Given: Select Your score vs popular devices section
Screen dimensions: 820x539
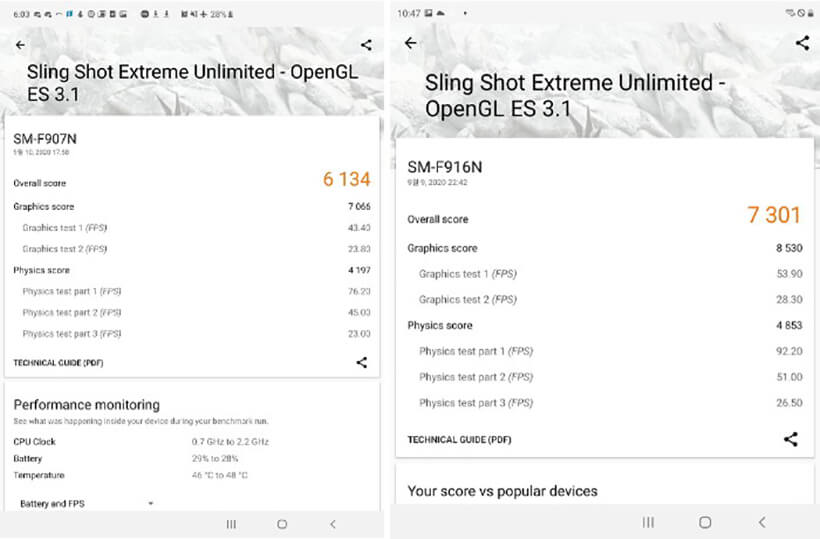Looking at the screenshot, I should pos(502,491).
